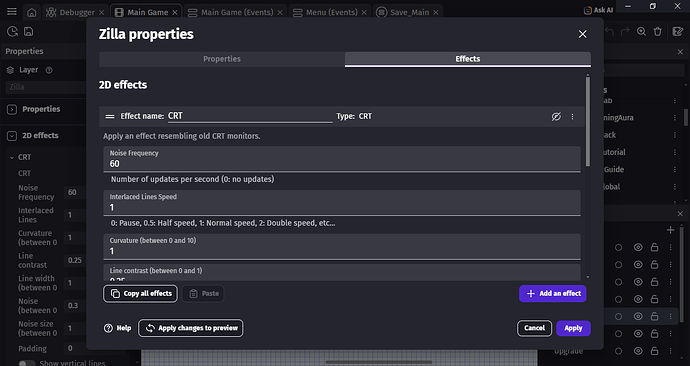This screenshot has width=690, height=366.
Task: Click the Effect name input field
Action: tap(250, 116)
